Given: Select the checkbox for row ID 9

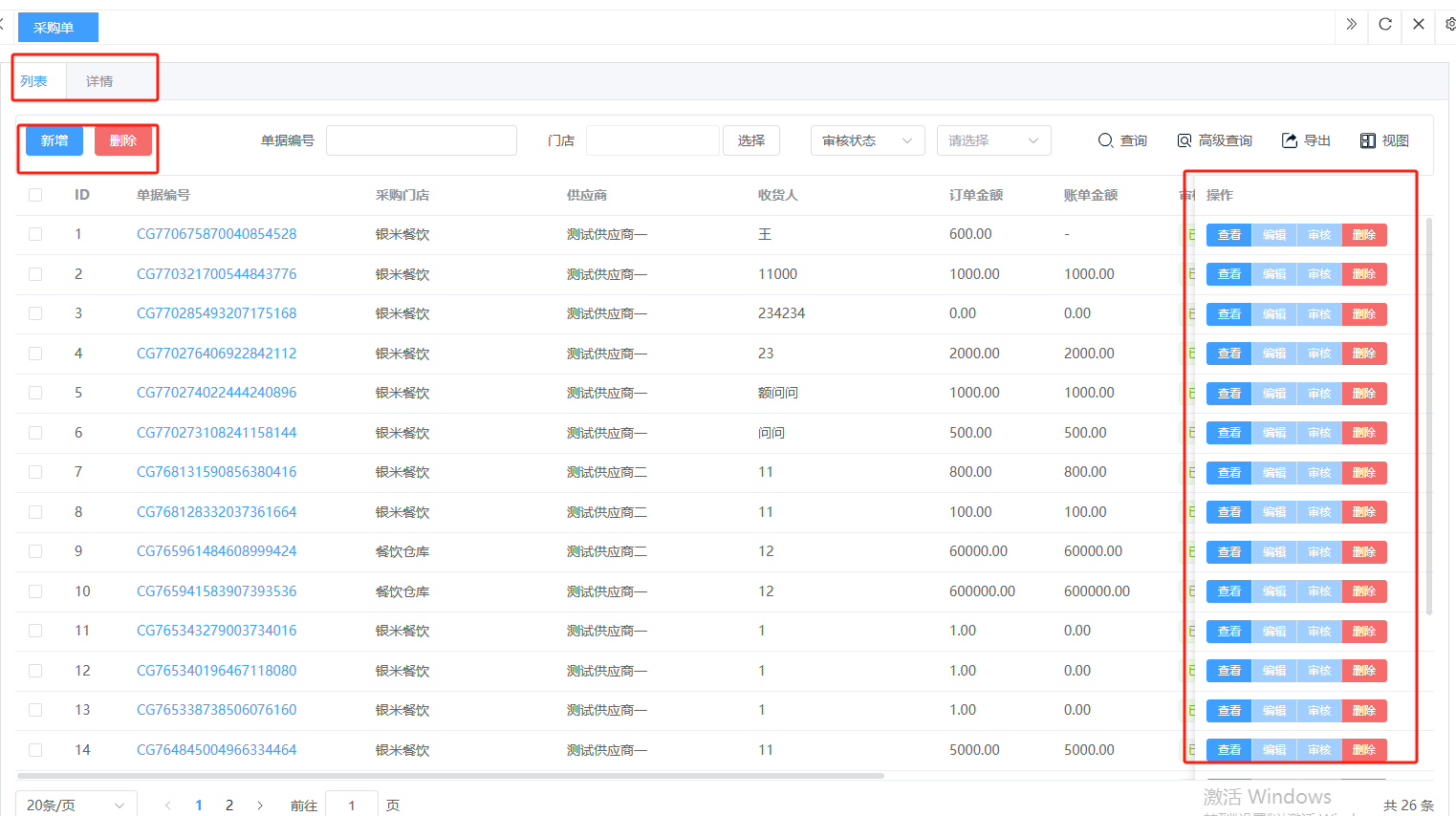Looking at the screenshot, I should point(35,551).
